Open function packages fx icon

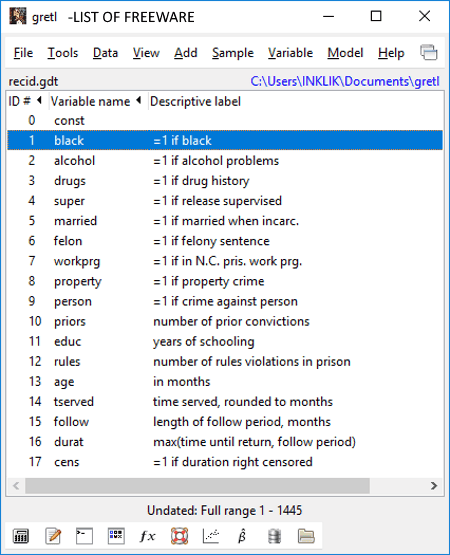pos(147,536)
